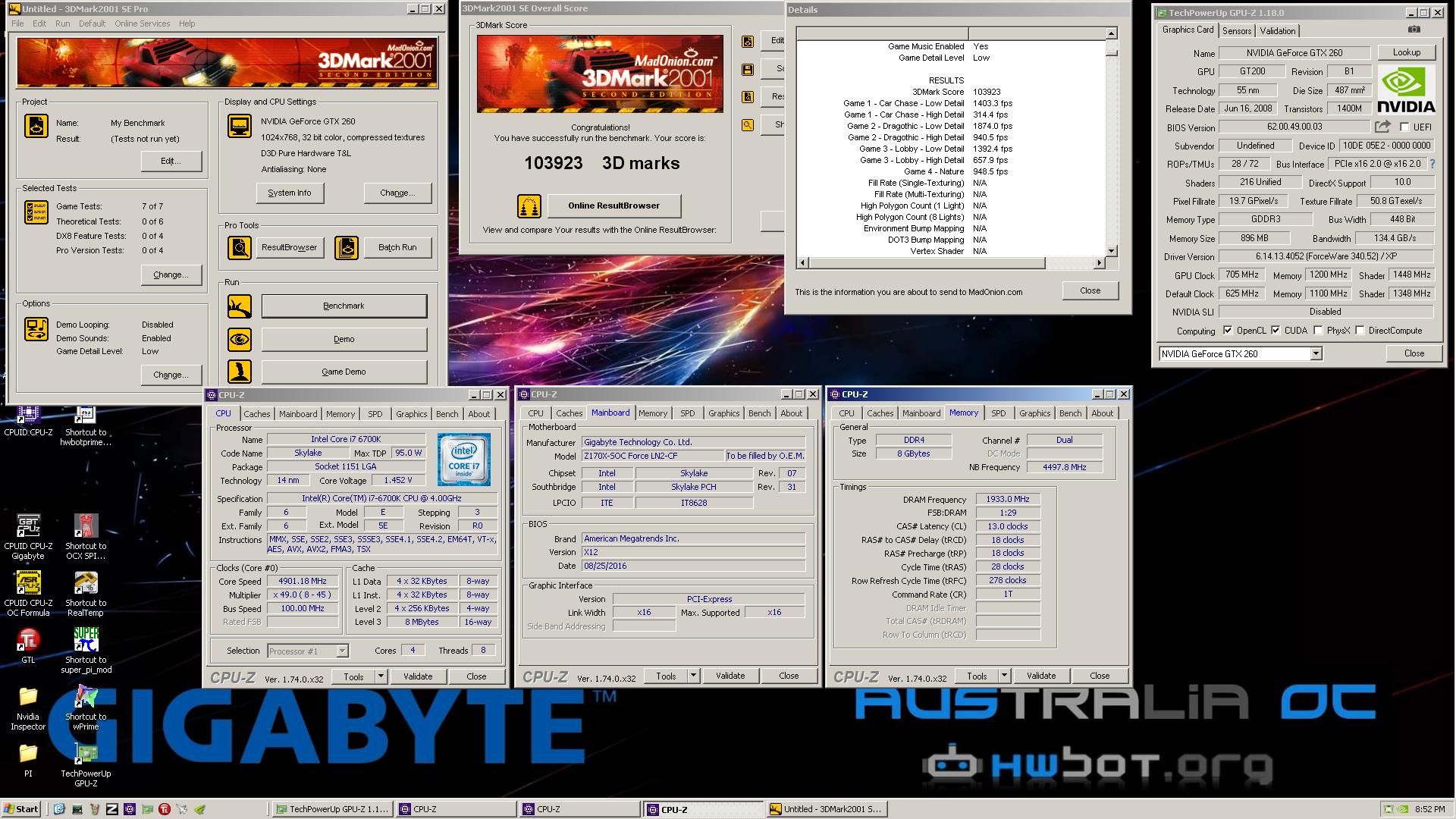Click the Options demo looping icon
Viewport: 1456px width, 819px height.
[36, 329]
